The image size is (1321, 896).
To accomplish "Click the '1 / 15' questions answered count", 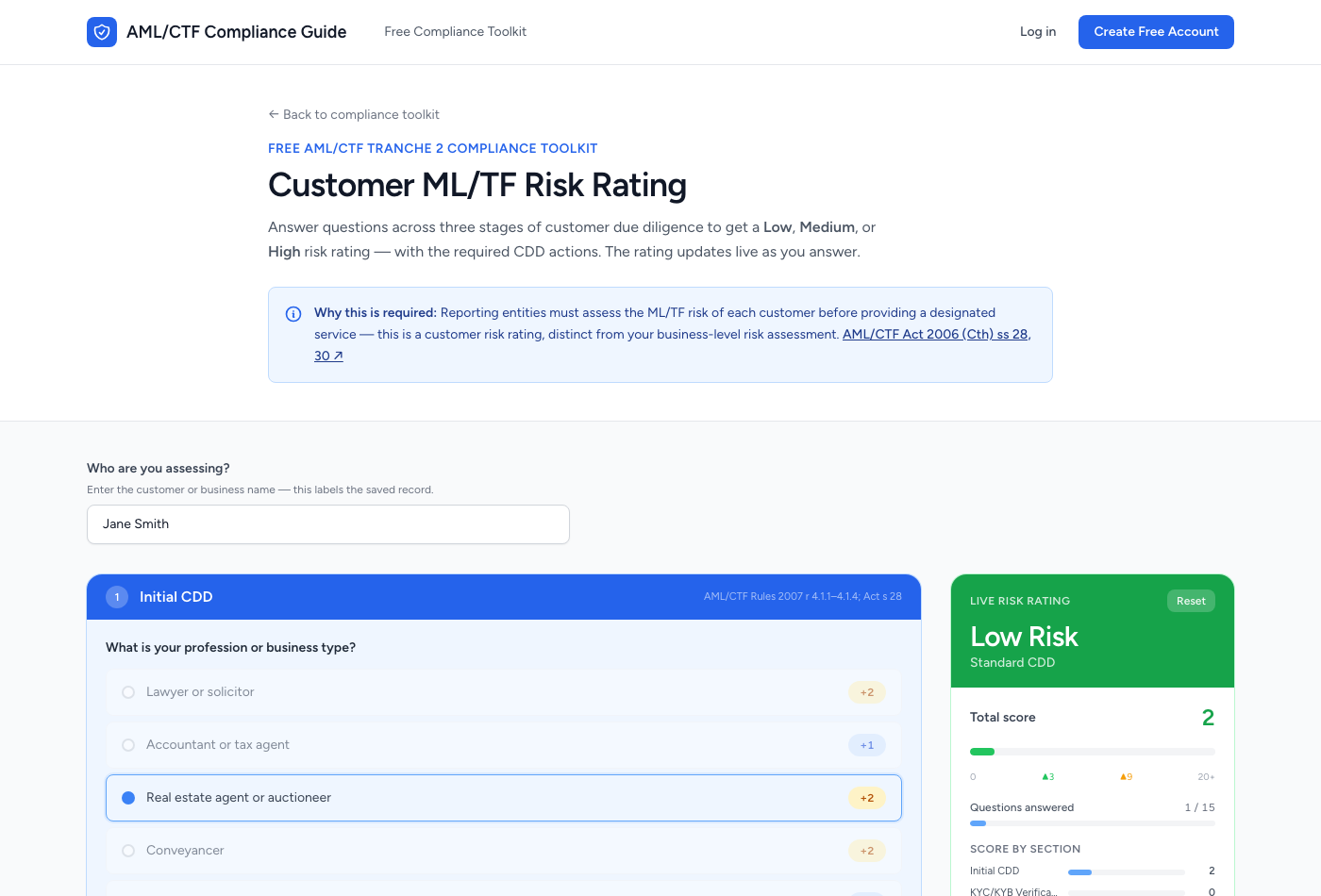I will coord(1199,807).
